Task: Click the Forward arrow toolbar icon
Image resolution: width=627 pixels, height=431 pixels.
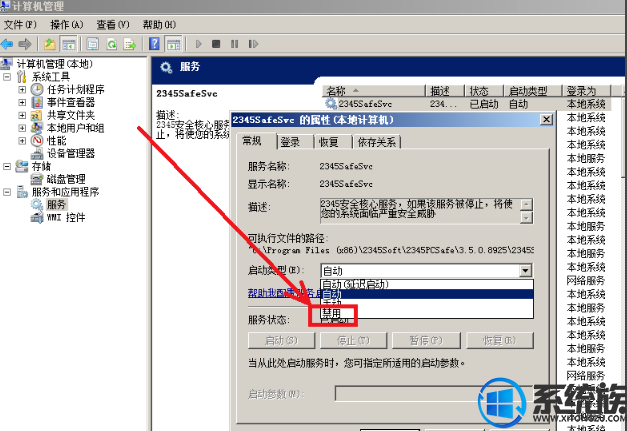Action: click(x=24, y=44)
